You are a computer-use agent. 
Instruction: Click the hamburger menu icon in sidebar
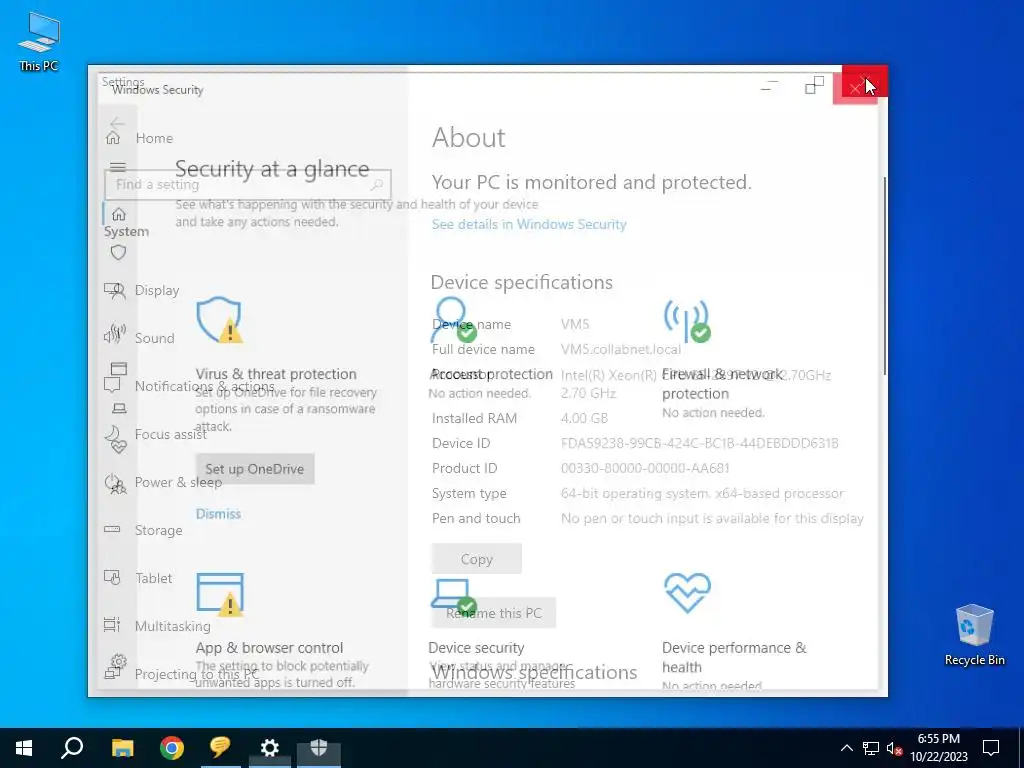point(118,167)
